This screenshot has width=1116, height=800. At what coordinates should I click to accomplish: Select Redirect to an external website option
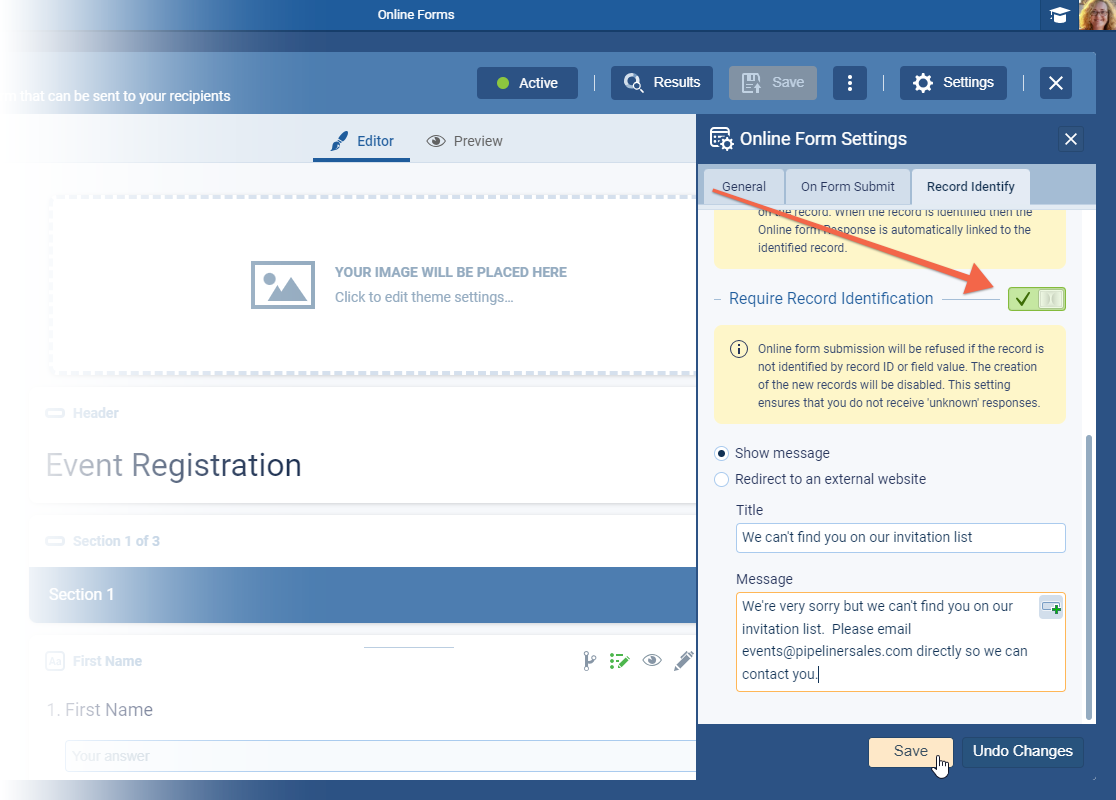pos(722,479)
